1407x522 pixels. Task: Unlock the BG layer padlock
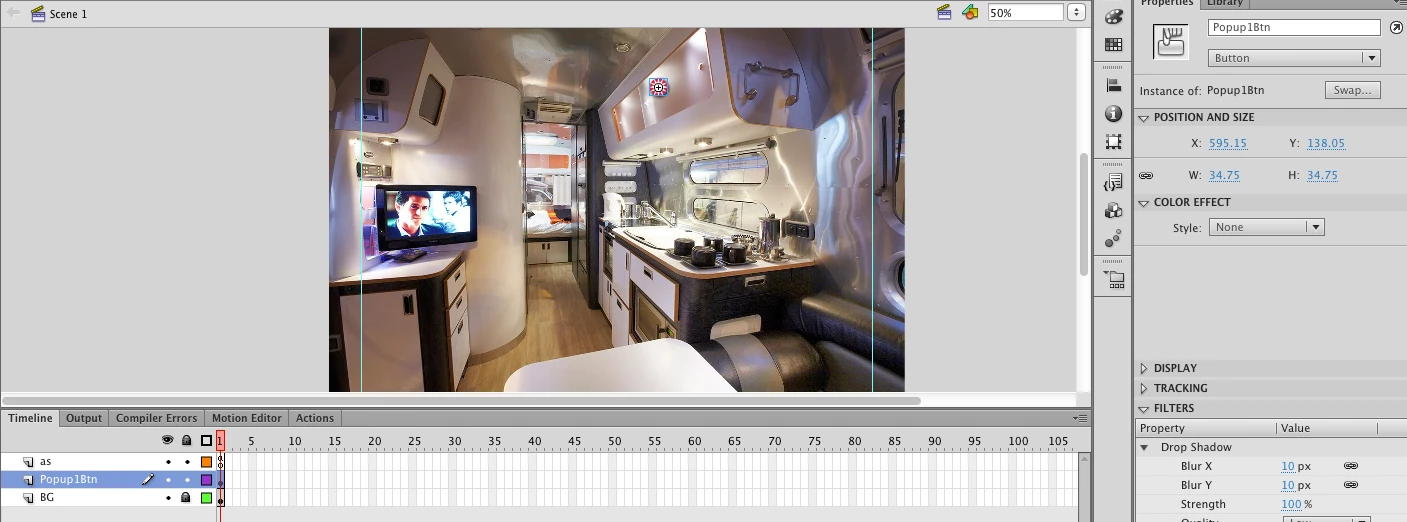pyautogui.click(x=186, y=498)
